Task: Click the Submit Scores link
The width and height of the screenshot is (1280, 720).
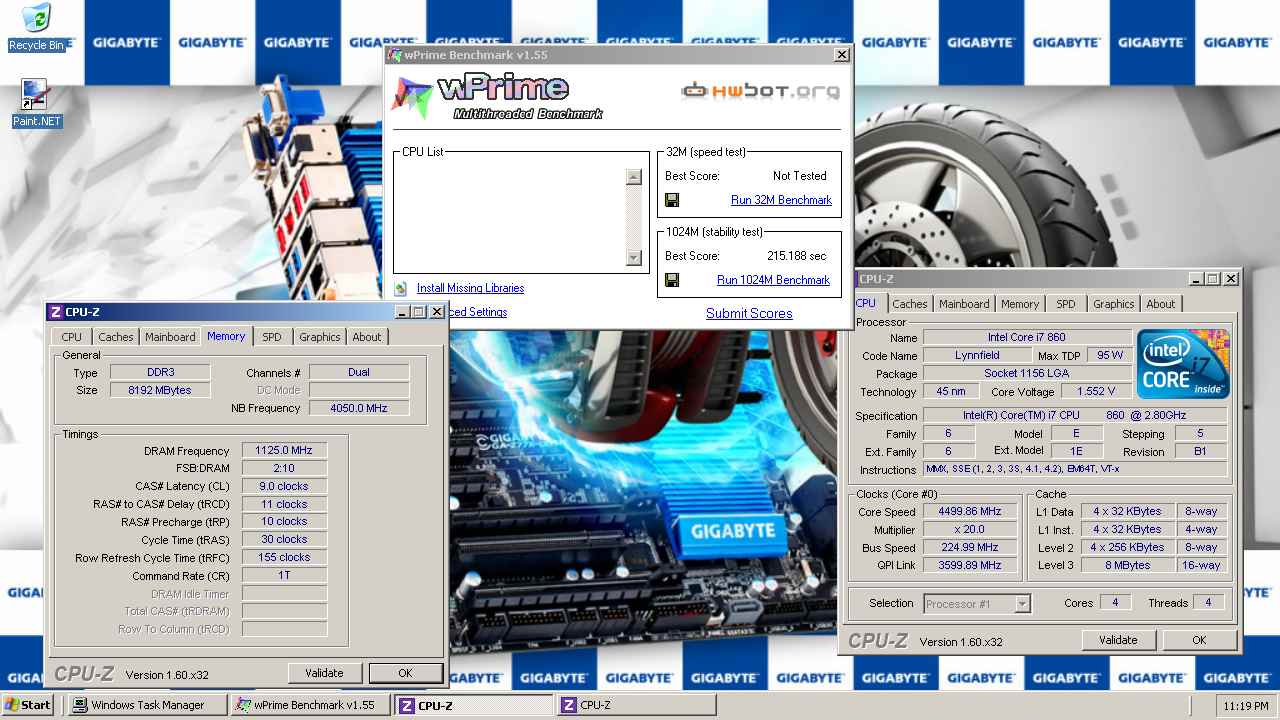Action: click(x=749, y=313)
